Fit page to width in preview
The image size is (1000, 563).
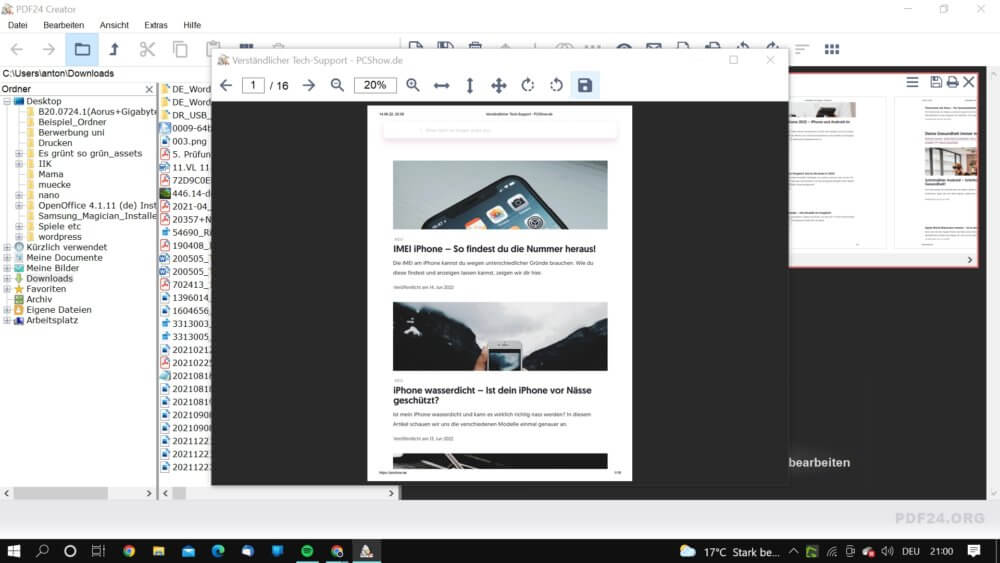coord(441,85)
